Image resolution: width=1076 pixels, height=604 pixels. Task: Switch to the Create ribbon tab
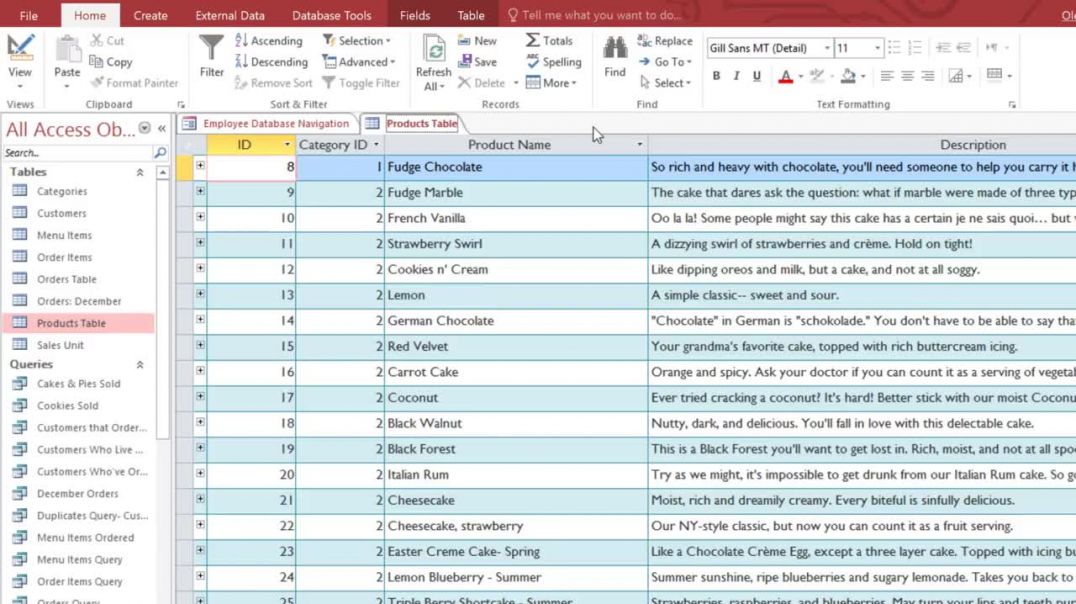click(150, 15)
